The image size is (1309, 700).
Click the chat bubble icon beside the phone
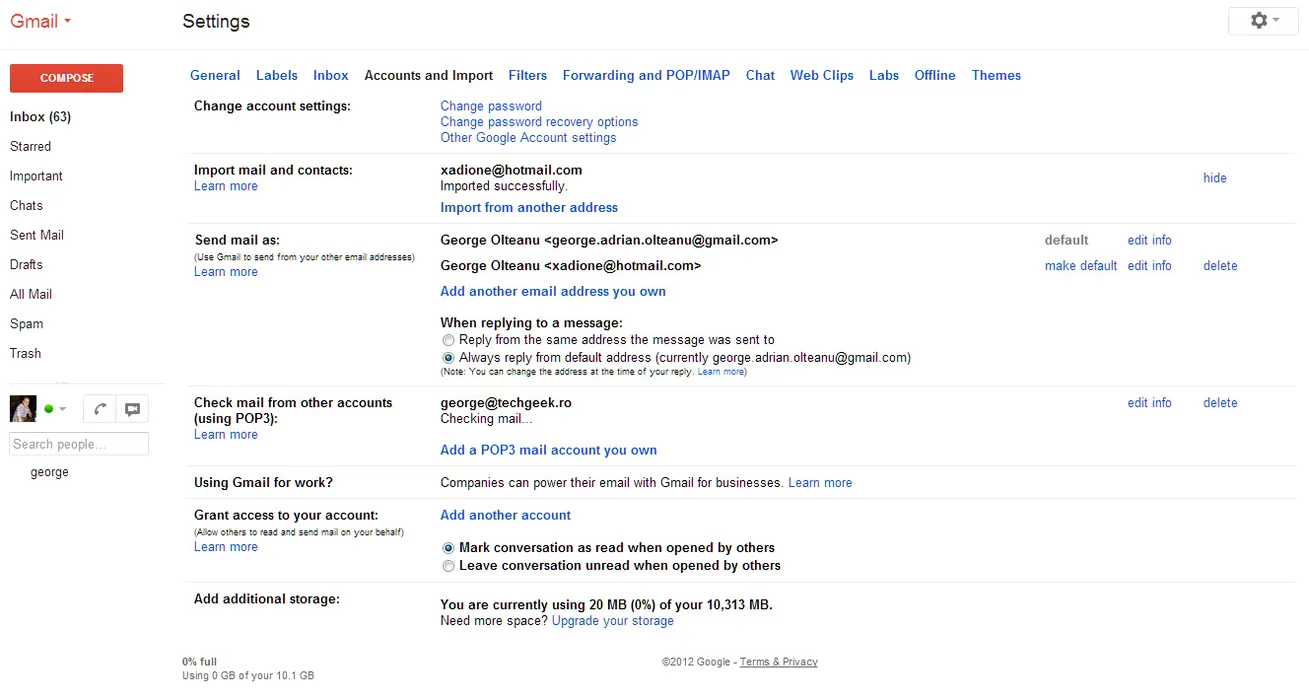point(132,409)
